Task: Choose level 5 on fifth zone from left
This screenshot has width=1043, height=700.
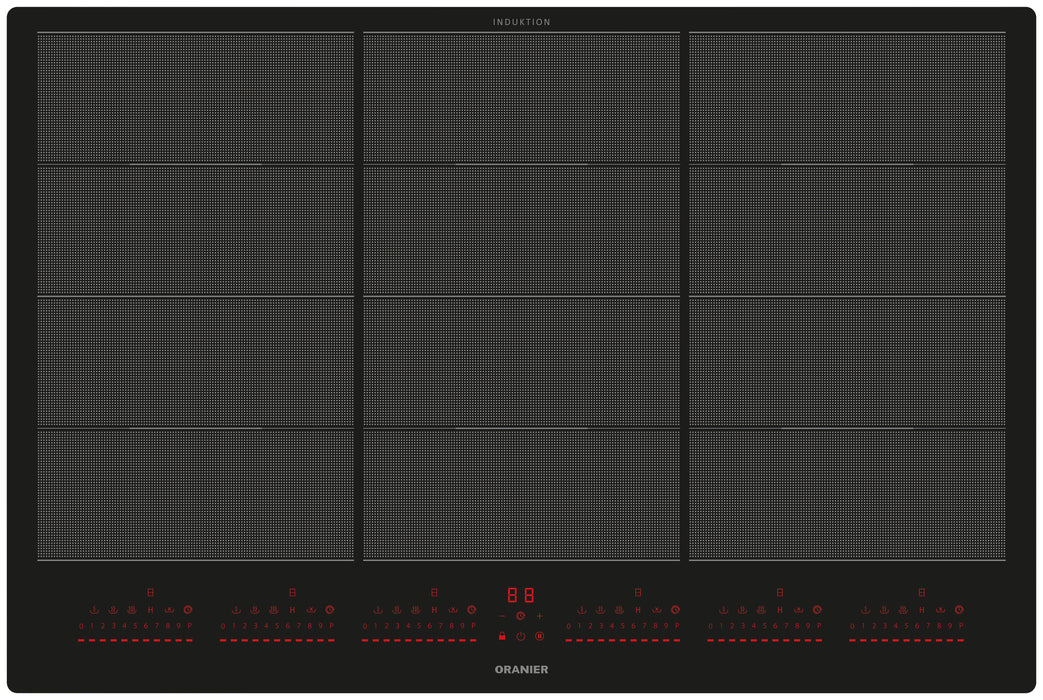Action: (764, 626)
